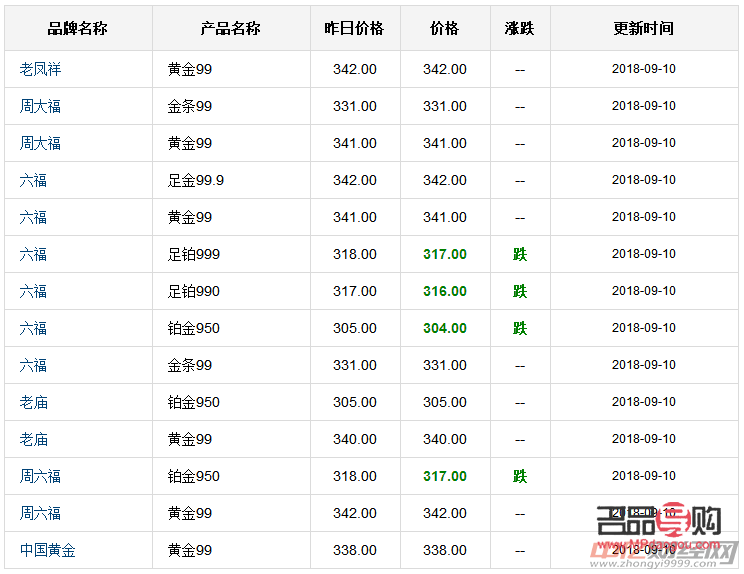Select 金条99 product in 周大福 row
Image resolution: width=744 pixels, height=574 pixels.
pyautogui.click(x=190, y=106)
